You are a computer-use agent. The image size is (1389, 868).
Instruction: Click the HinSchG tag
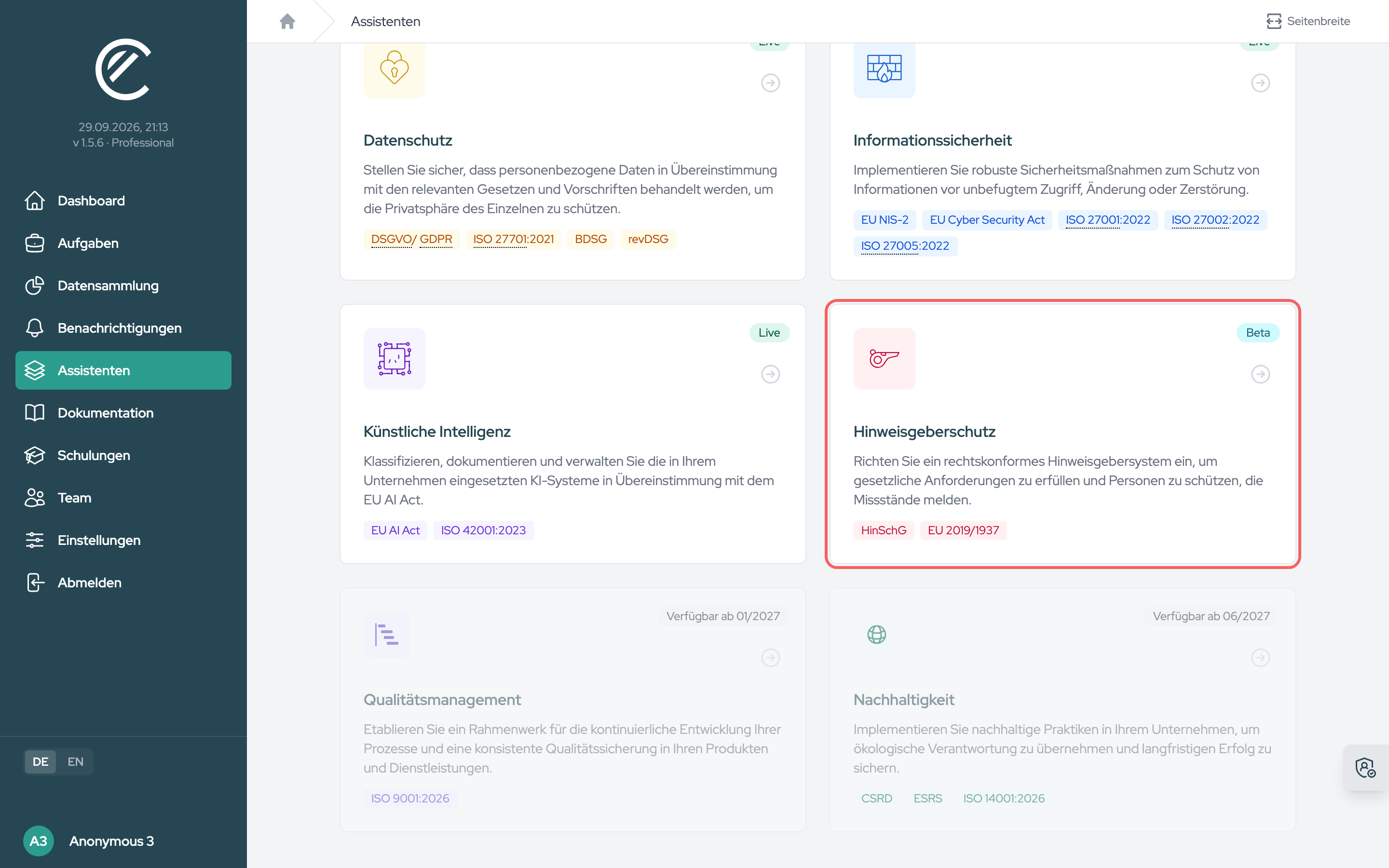(884, 530)
